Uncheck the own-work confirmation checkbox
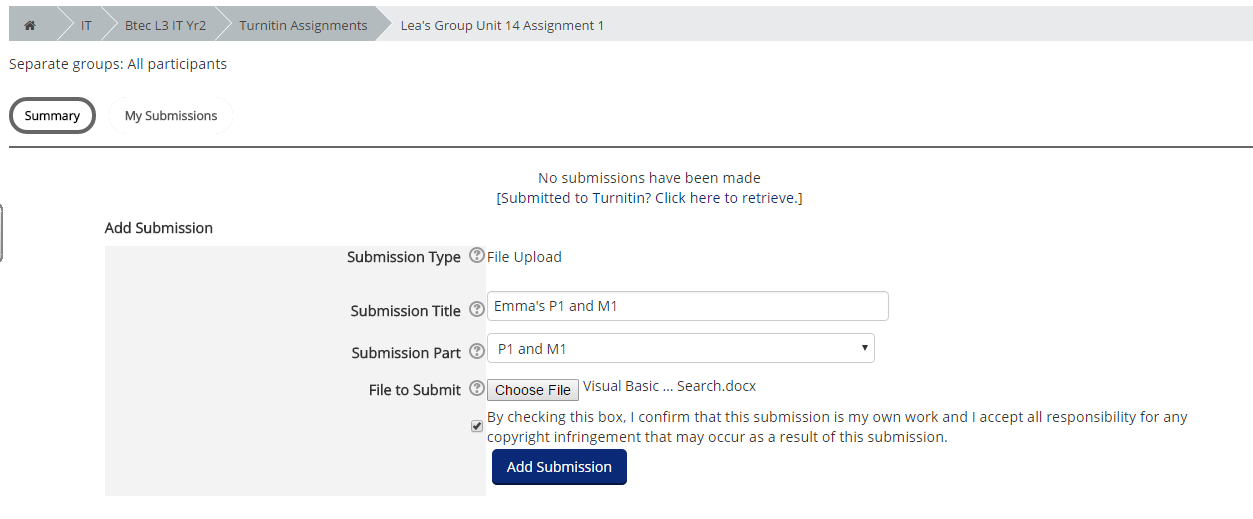The image size is (1253, 519). [x=477, y=427]
